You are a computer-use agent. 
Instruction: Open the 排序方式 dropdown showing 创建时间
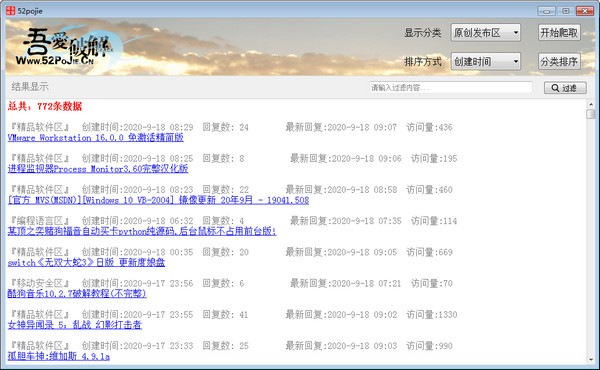pos(486,61)
